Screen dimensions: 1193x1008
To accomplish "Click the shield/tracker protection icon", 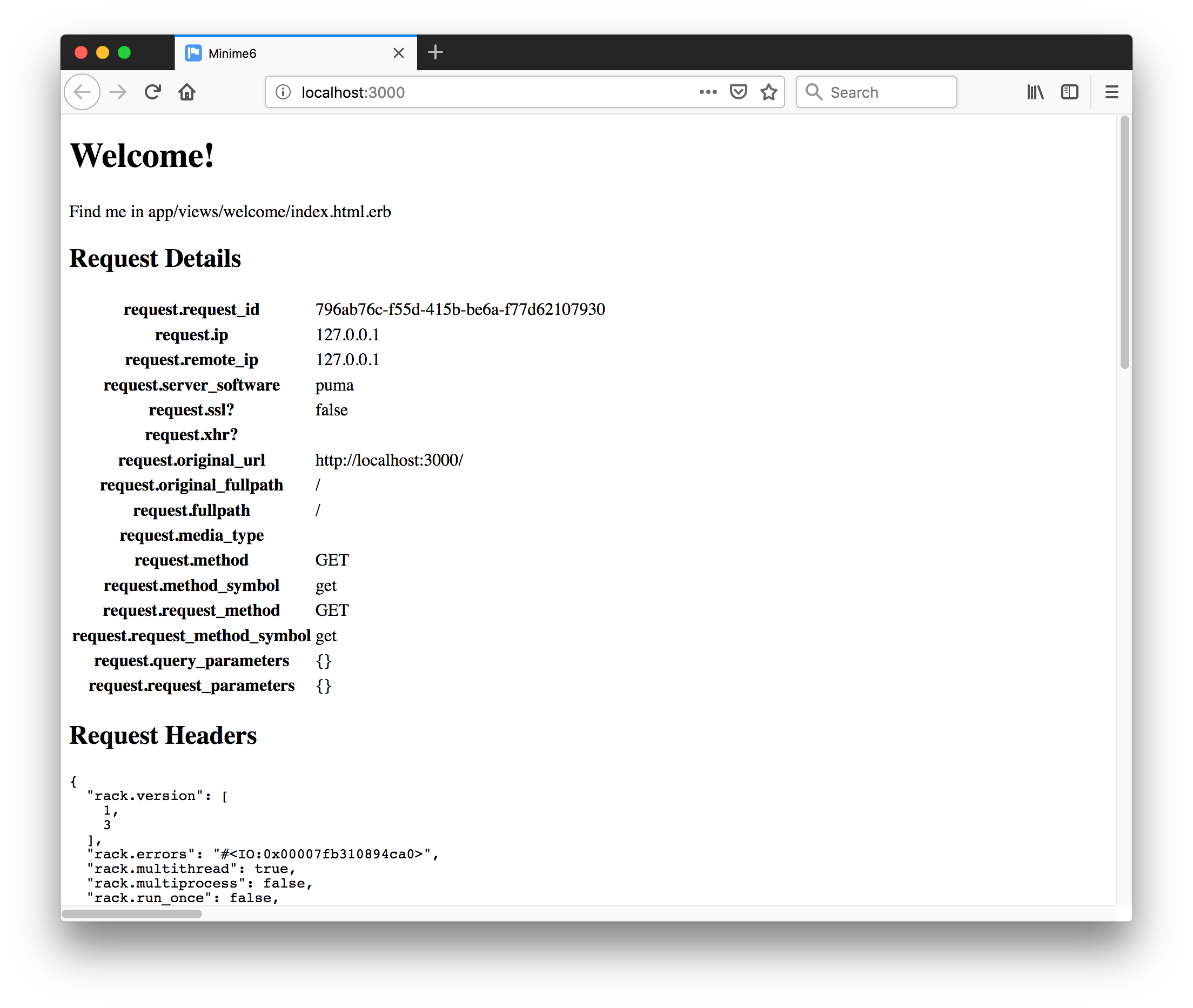I will click(x=738, y=92).
